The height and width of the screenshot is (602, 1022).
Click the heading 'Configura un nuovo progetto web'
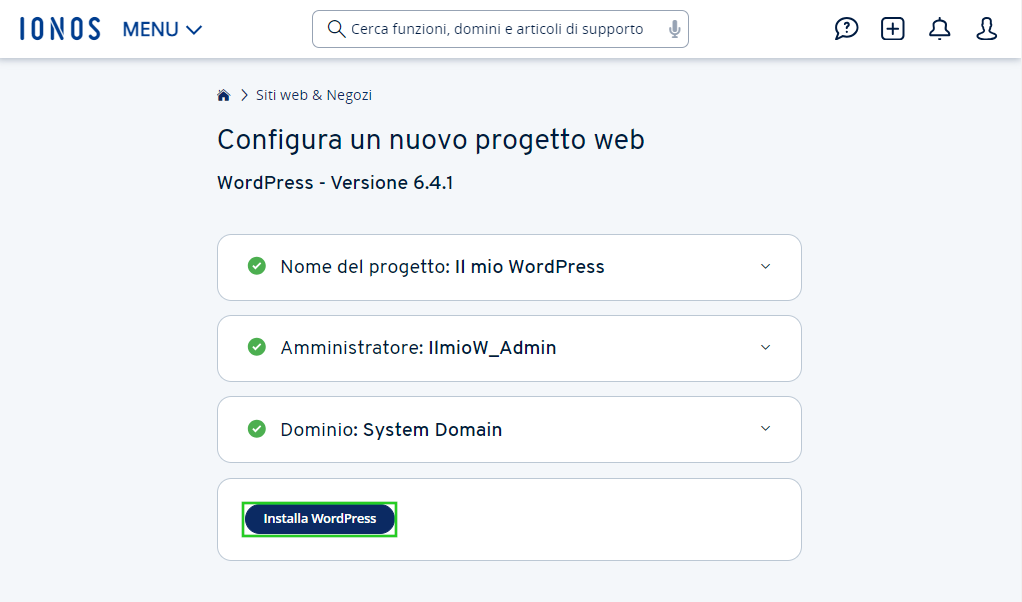[431, 139]
